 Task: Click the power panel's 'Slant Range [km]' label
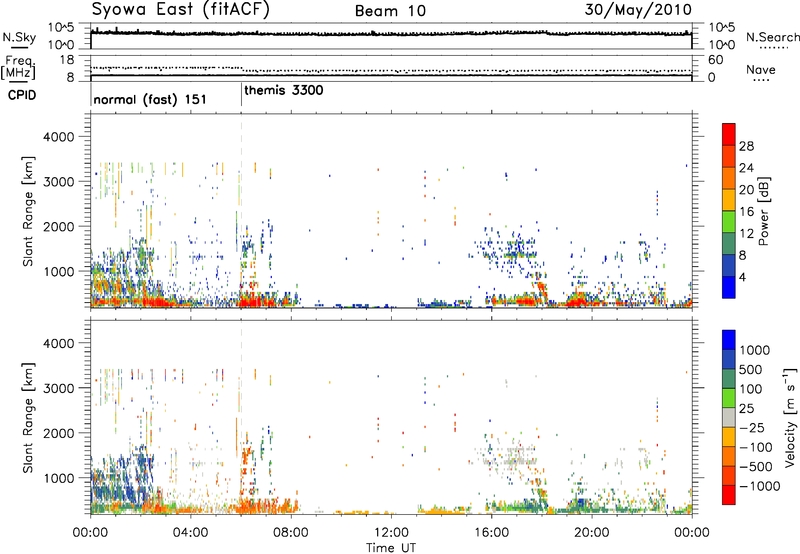pyautogui.click(x=28, y=211)
